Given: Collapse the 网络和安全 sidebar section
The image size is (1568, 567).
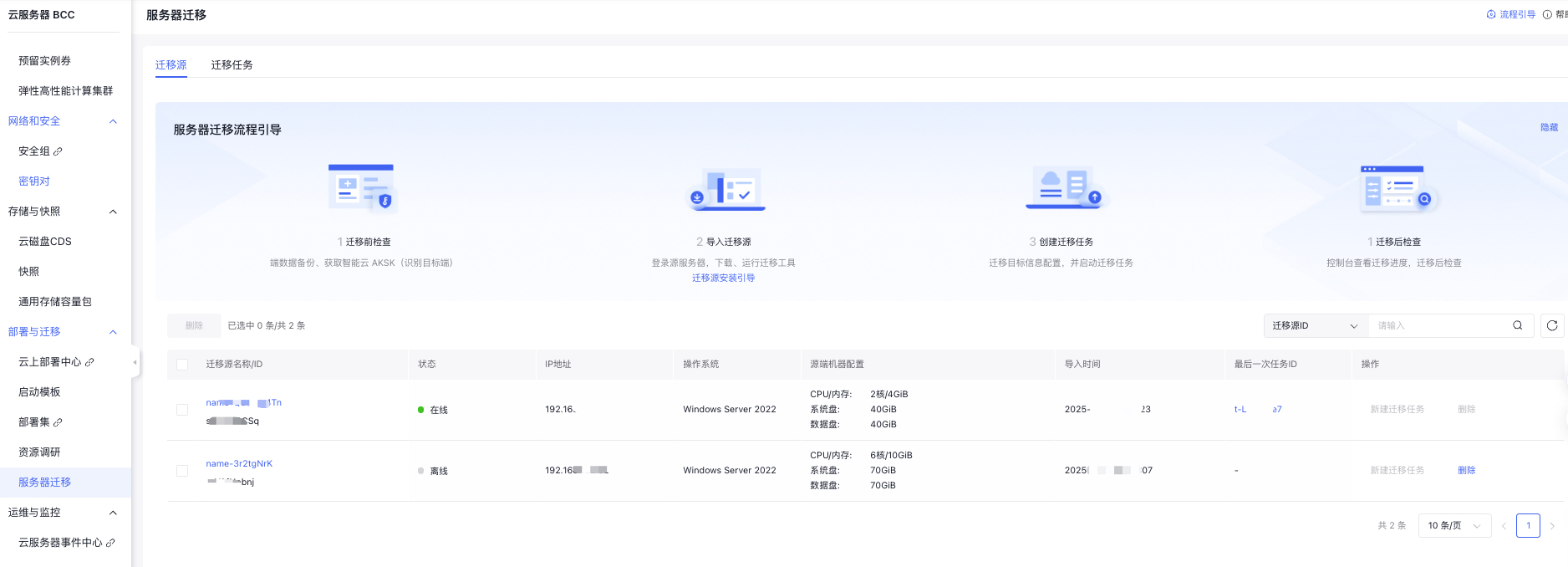Looking at the screenshot, I should click(113, 121).
